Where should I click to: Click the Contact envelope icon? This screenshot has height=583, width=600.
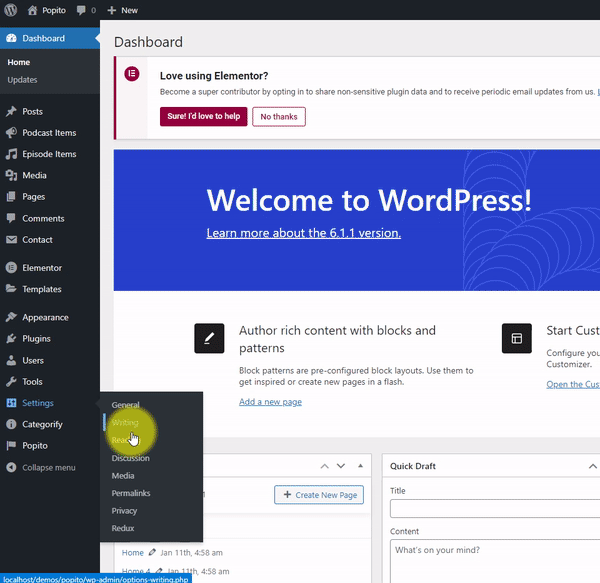tap(11, 240)
